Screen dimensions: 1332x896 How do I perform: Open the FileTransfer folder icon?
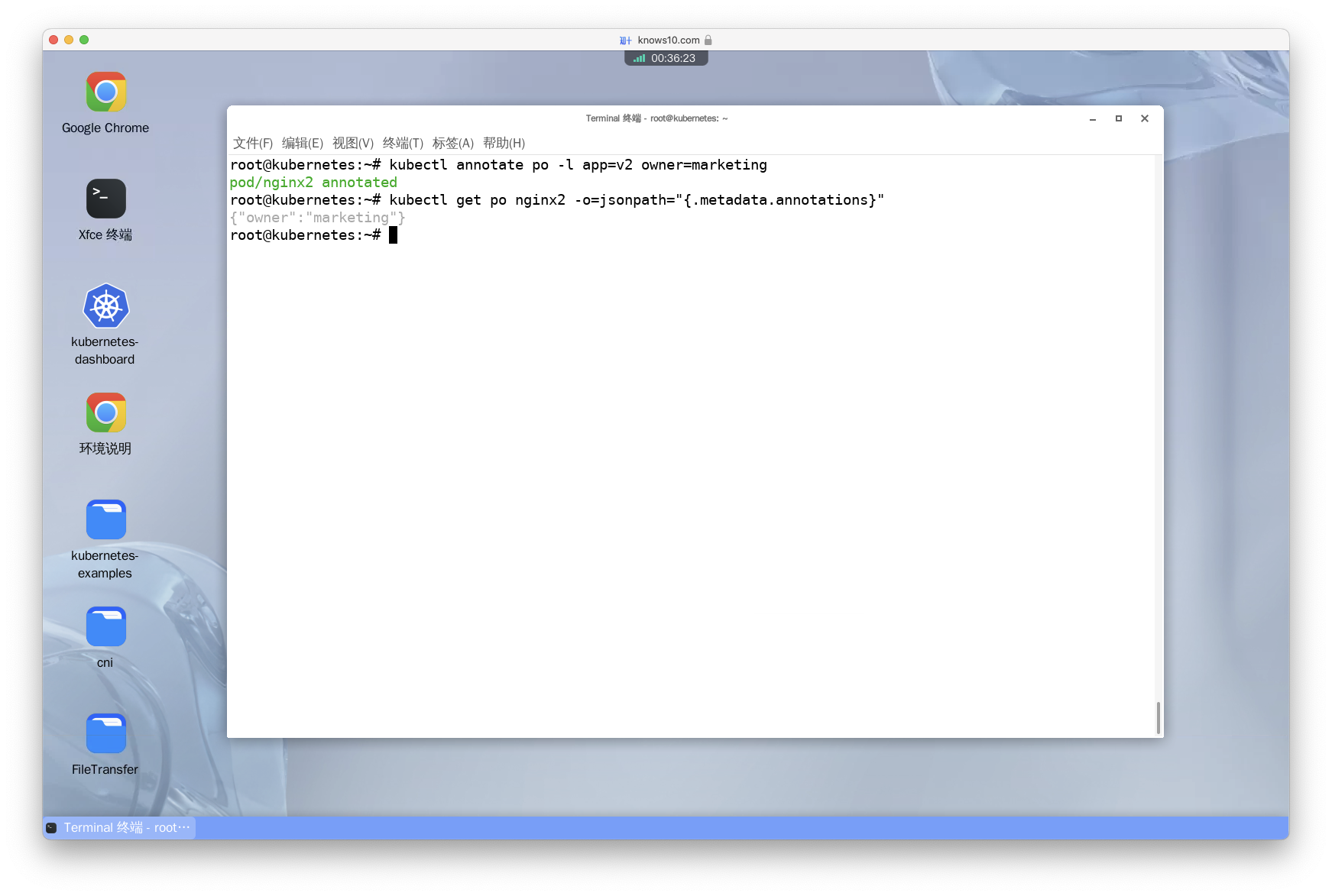coord(105,733)
